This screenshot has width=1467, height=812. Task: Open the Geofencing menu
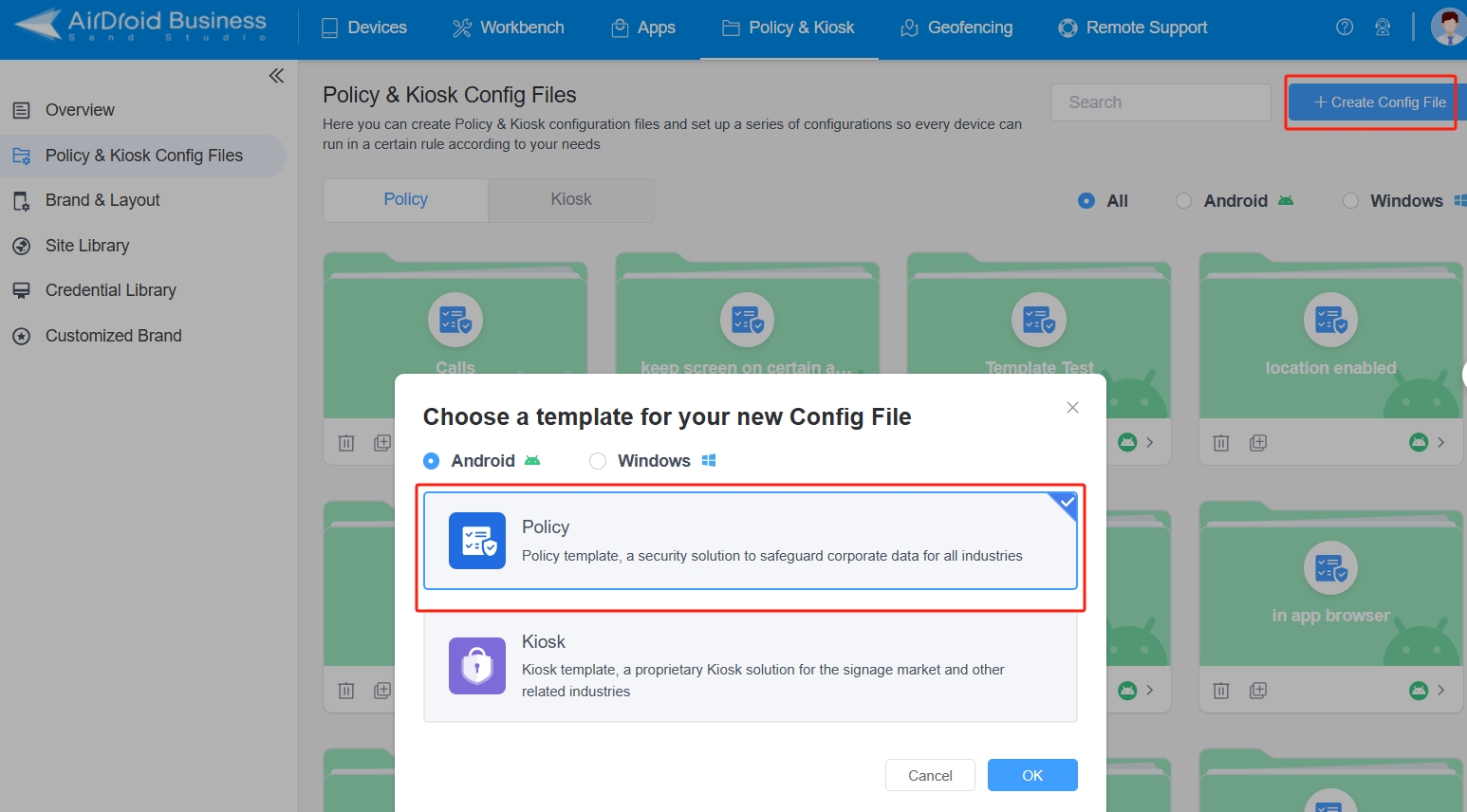click(956, 28)
